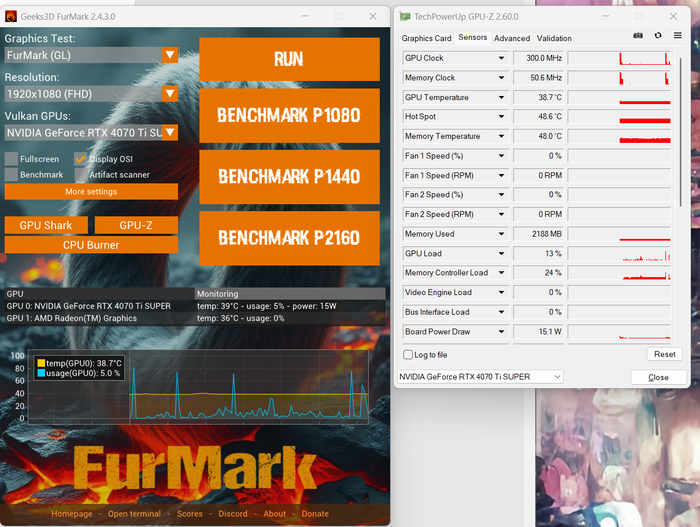This screenshot has height=527, width=700.
Task: Open CPU Burner
Action: [91, 245]
